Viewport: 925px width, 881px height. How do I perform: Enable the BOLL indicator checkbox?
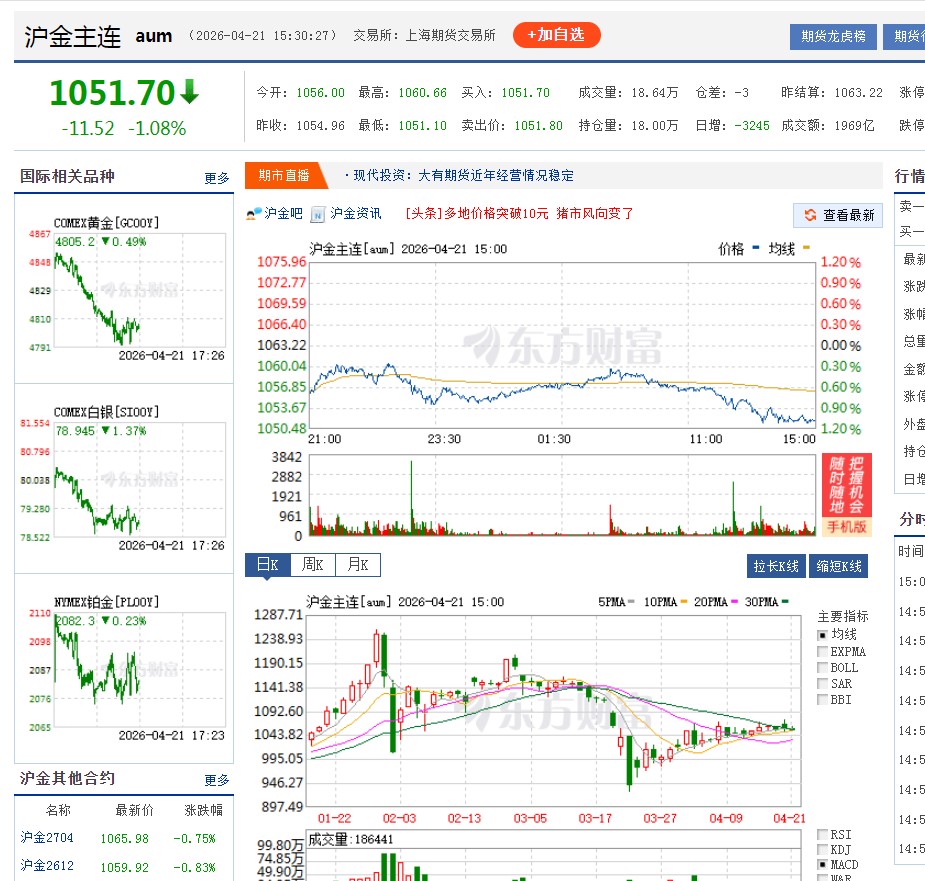pyautogui.click(x=823, y=667)
